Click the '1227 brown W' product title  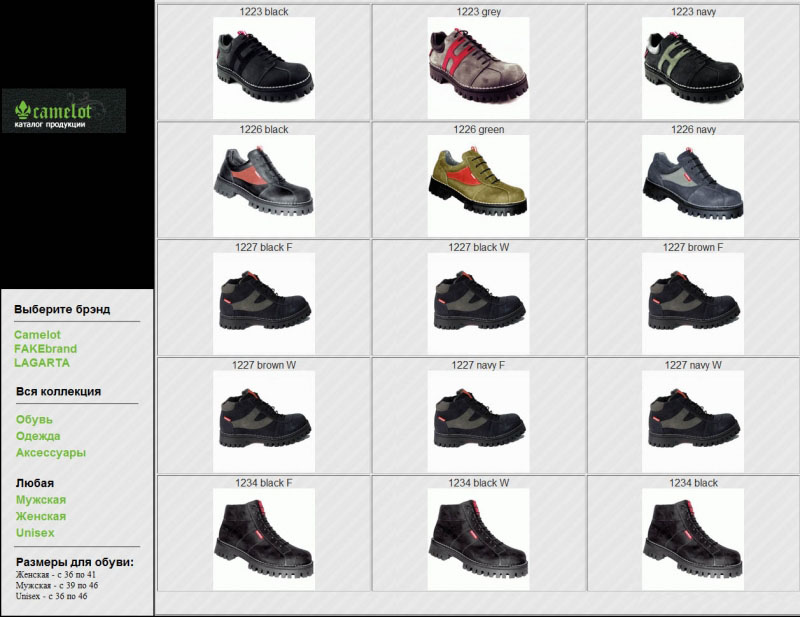coord(264,365)
